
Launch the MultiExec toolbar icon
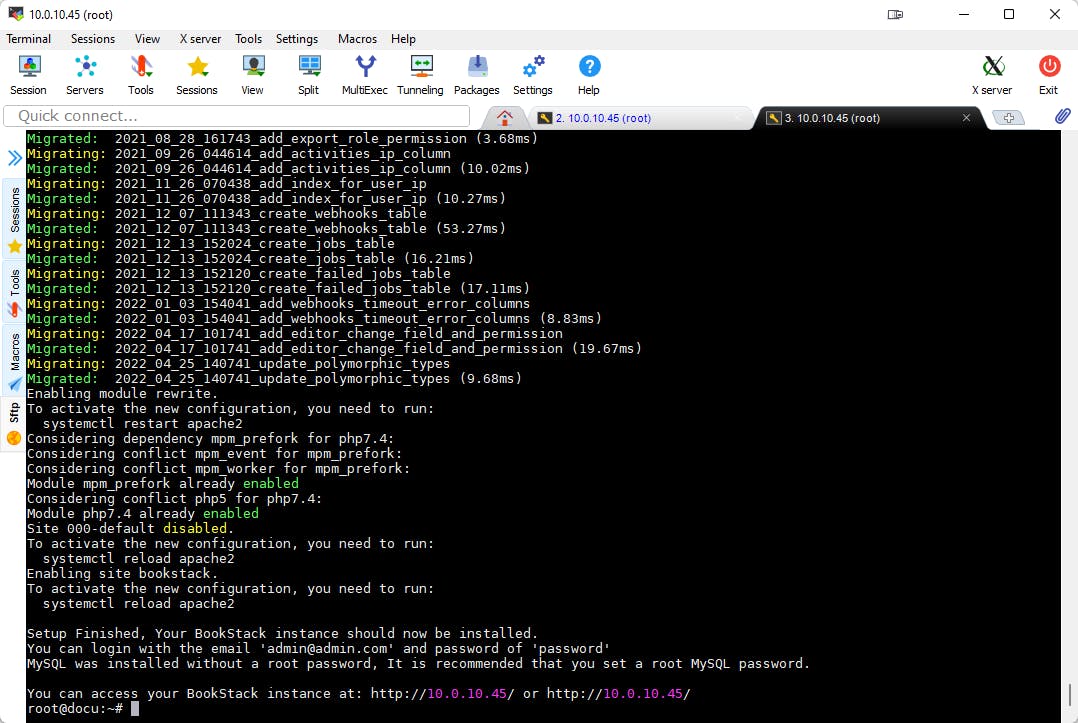coord(364,75)
